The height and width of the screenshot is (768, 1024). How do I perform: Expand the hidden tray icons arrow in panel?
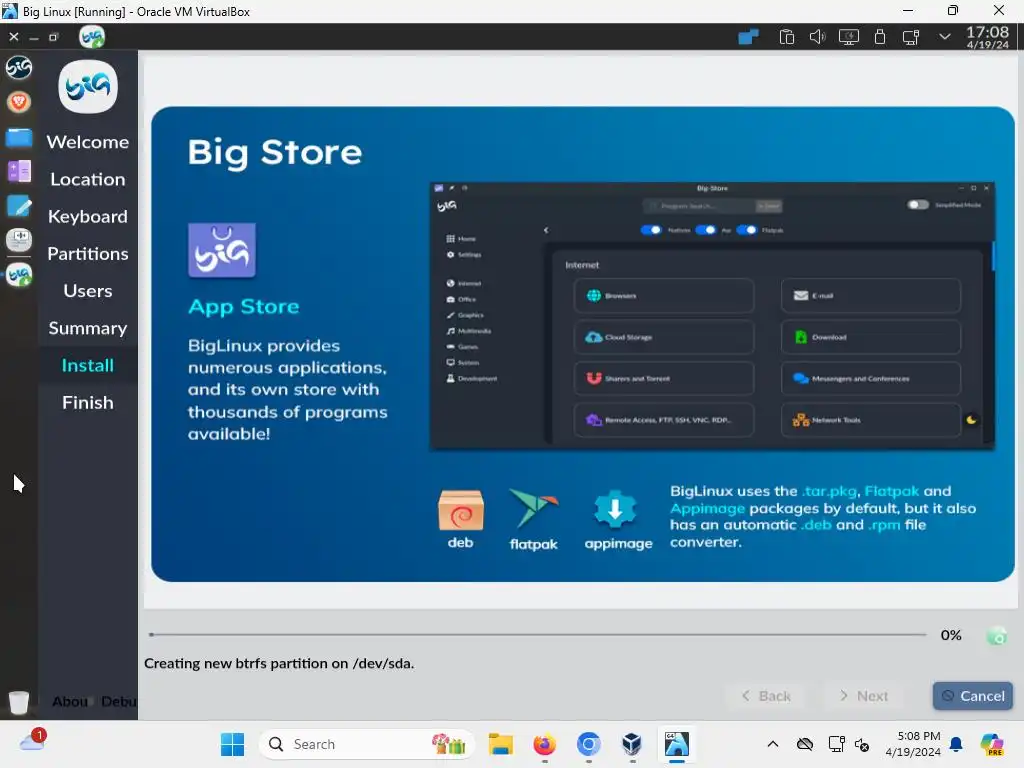coord(944,37)
